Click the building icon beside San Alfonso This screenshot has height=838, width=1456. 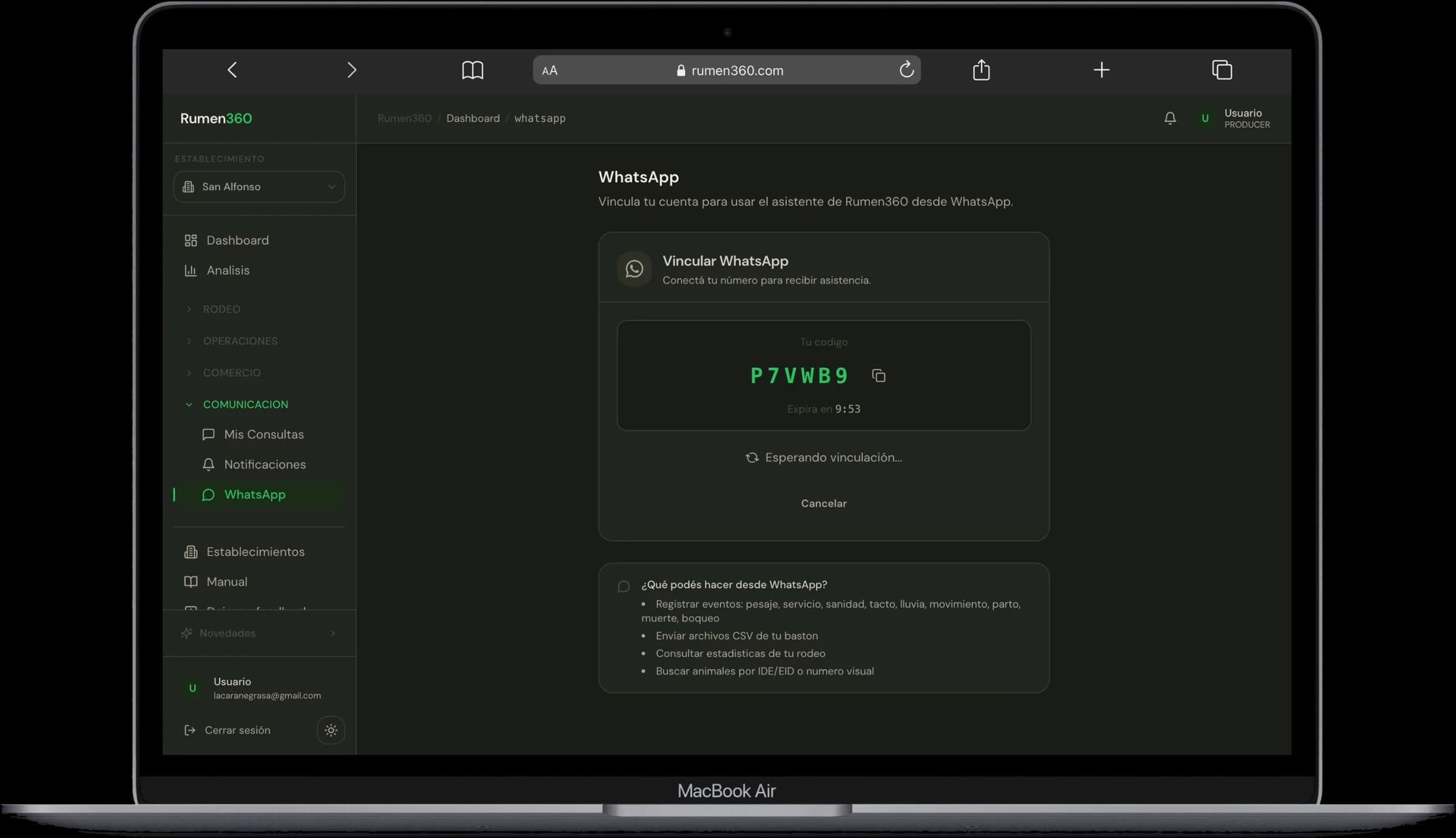tap(189, 187)
